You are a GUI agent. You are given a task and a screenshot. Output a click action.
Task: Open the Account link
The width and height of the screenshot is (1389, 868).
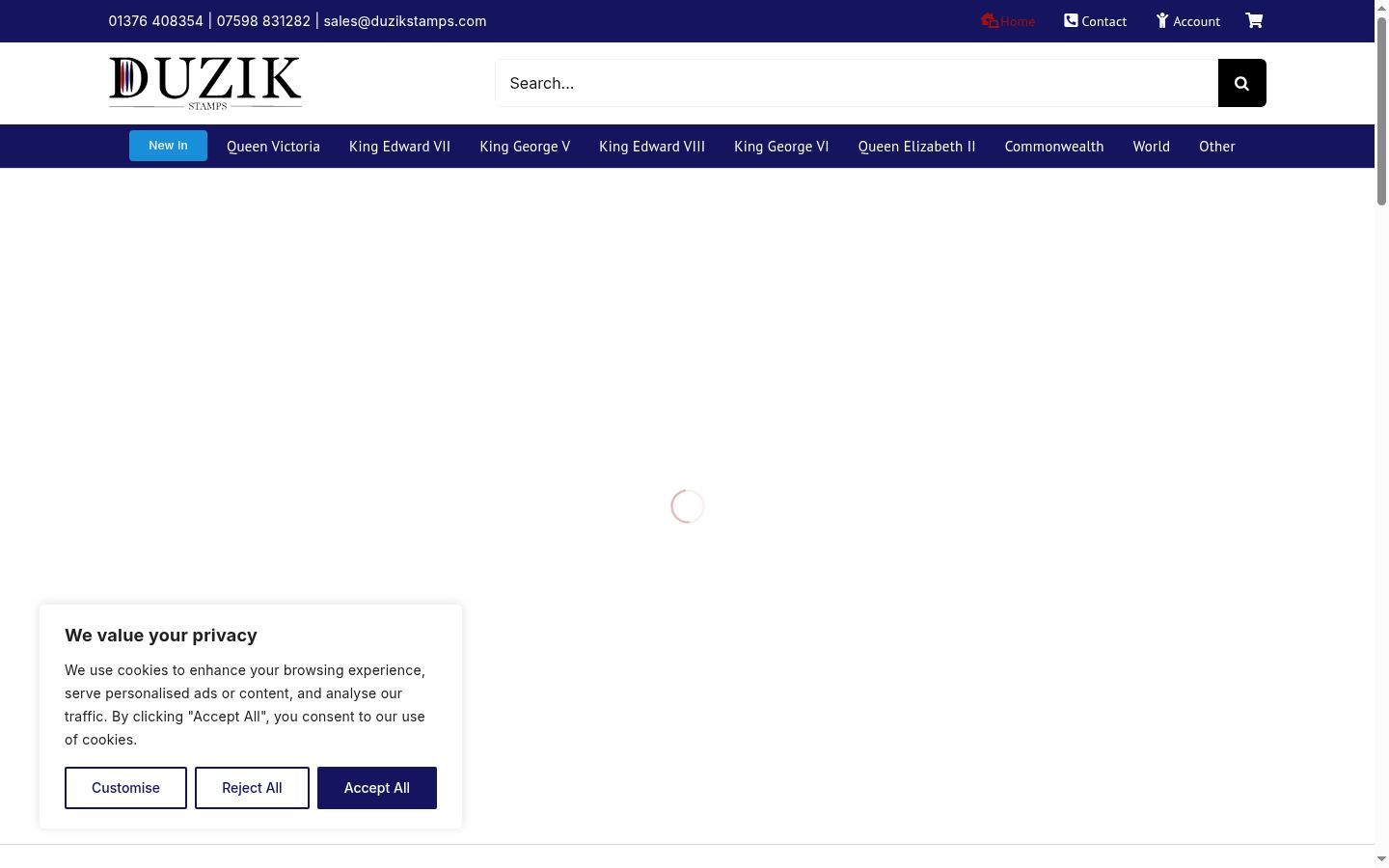pos(1188,21)
